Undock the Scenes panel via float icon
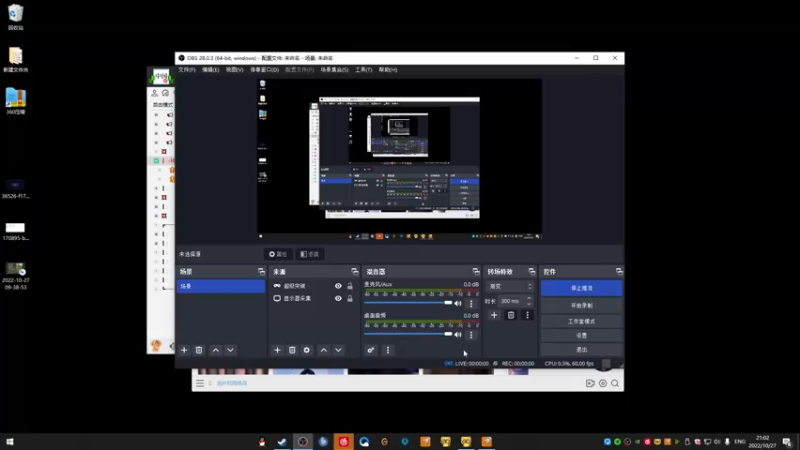 [x=261, y=271]
